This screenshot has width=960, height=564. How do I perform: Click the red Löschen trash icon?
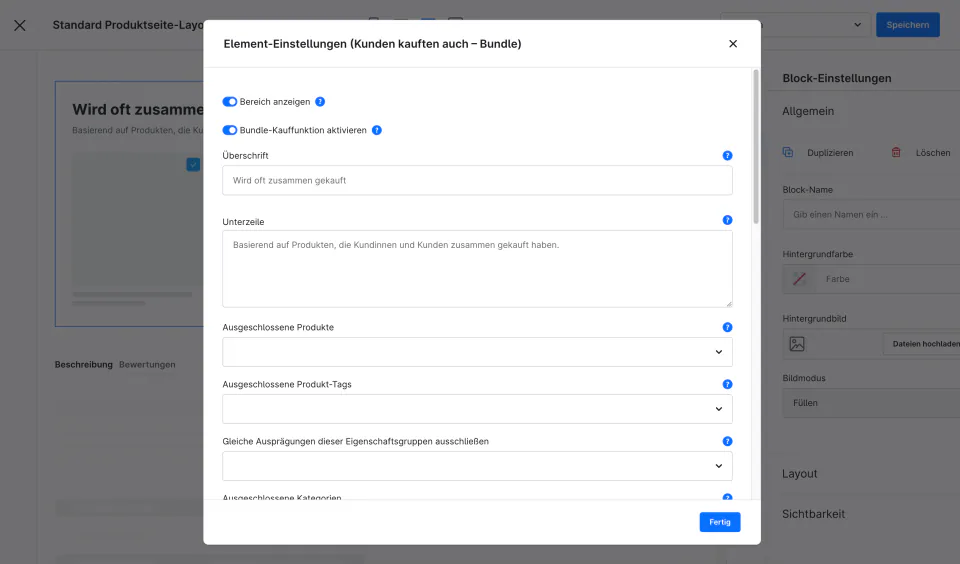coord(896,152)
